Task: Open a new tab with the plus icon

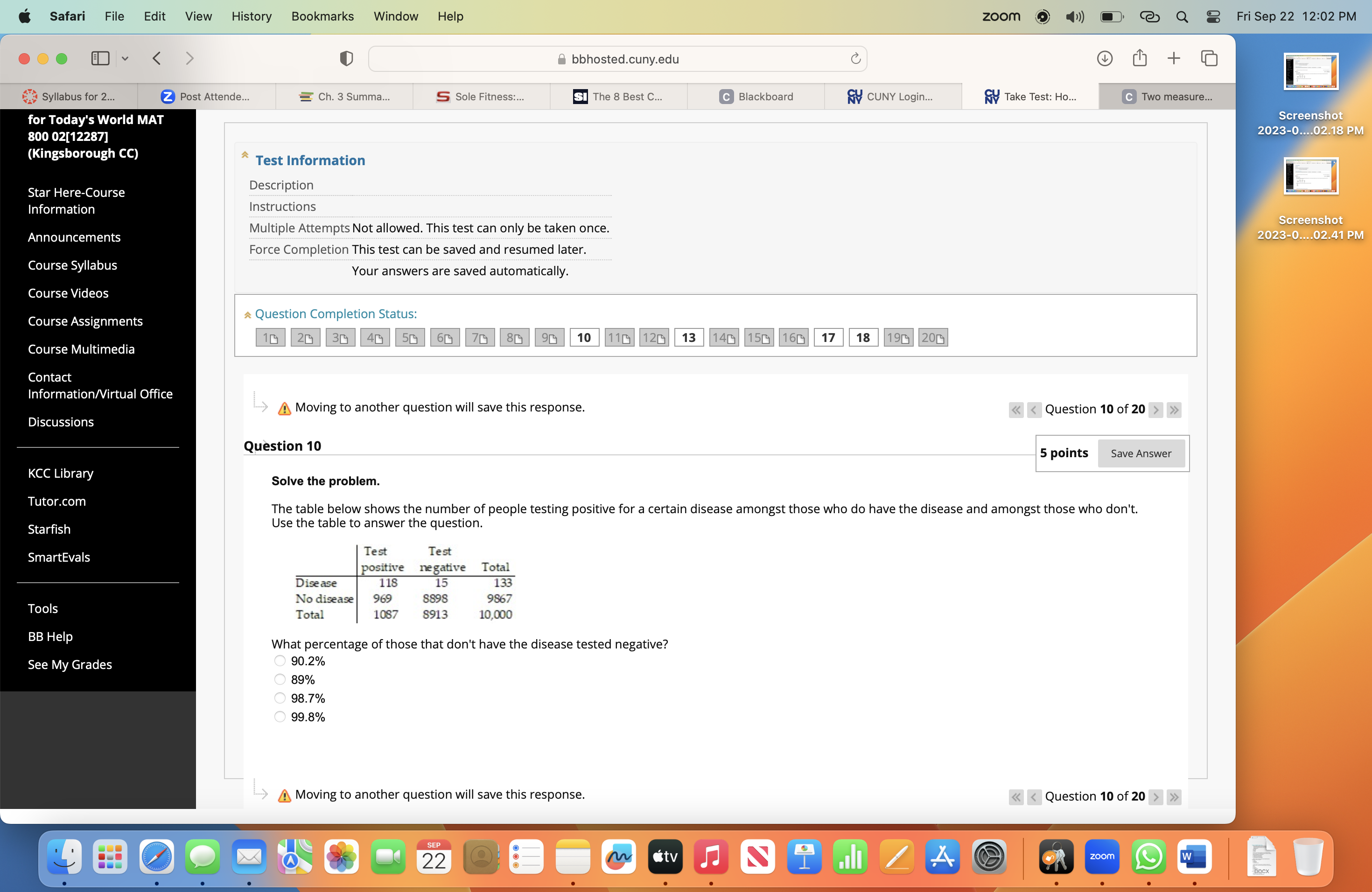Action: point(1174,58)
